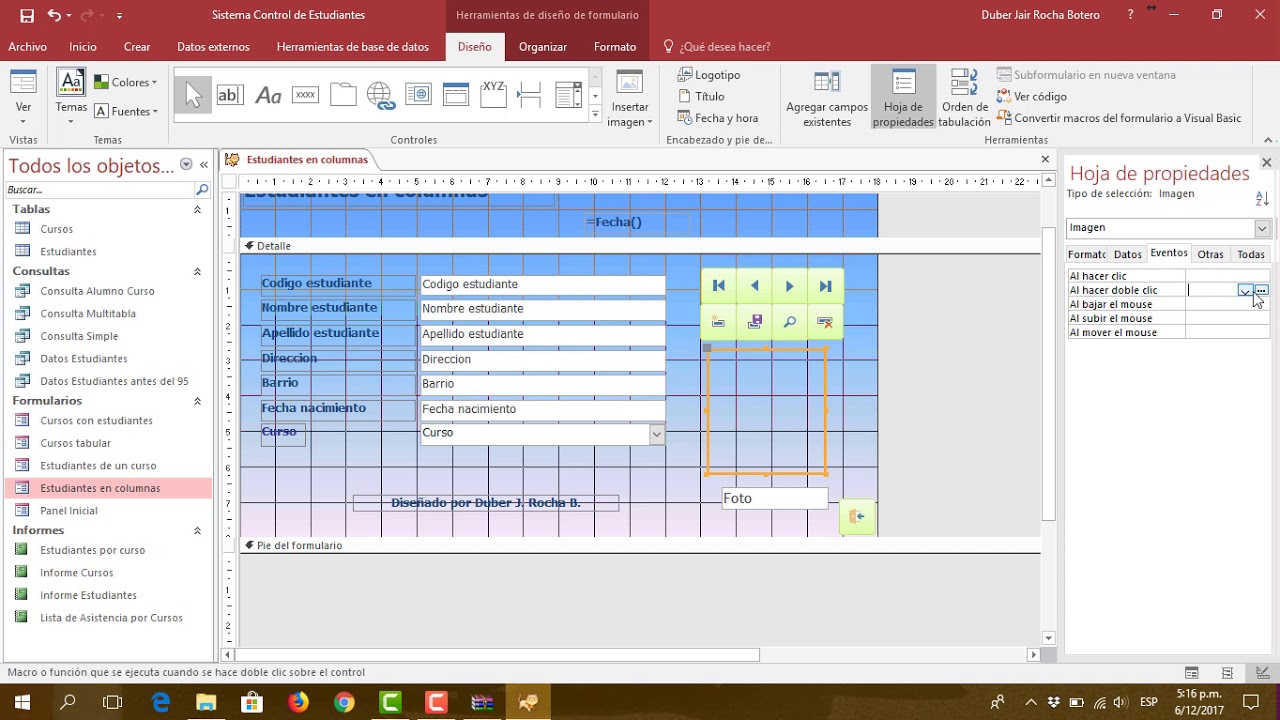Screen dimensions: 1280x720
Task: Pick the Button control (xxxx)
Action: point(305,95)
